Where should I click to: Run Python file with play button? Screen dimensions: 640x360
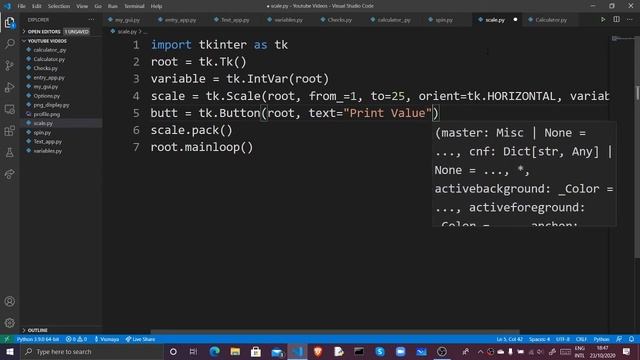(x=603, y=20)
